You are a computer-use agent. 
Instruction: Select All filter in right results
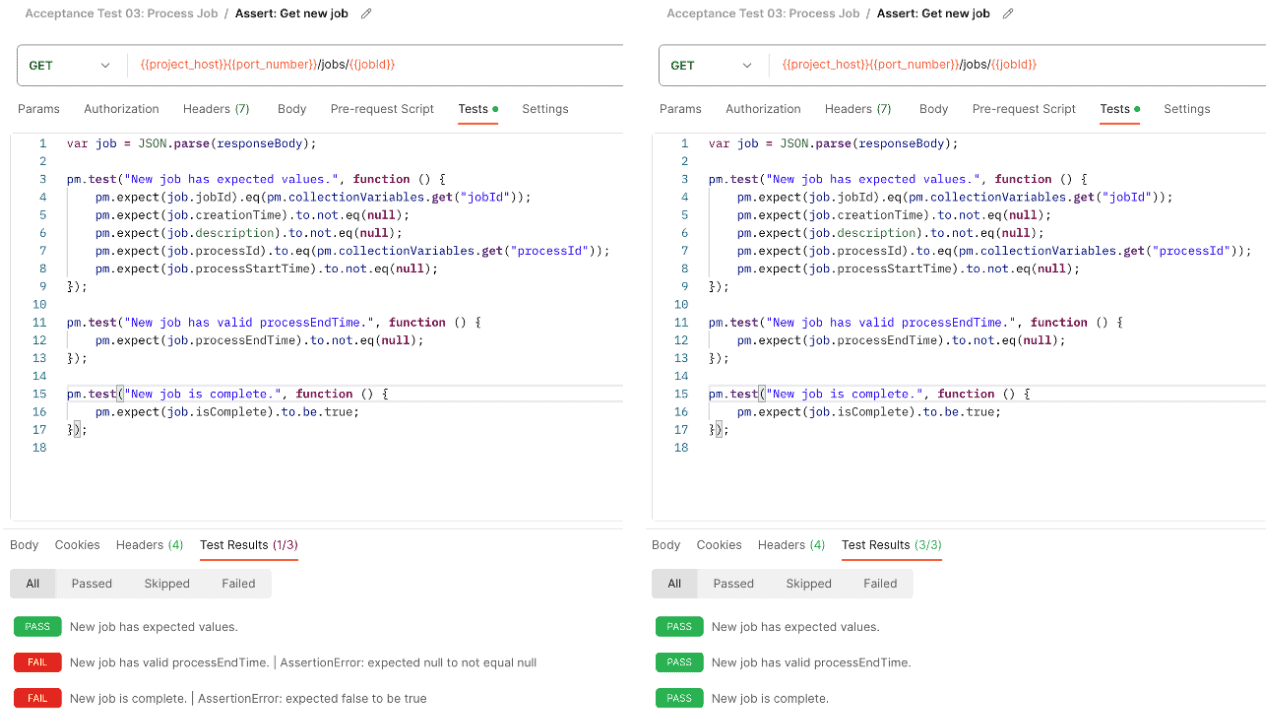coord(674,584)
